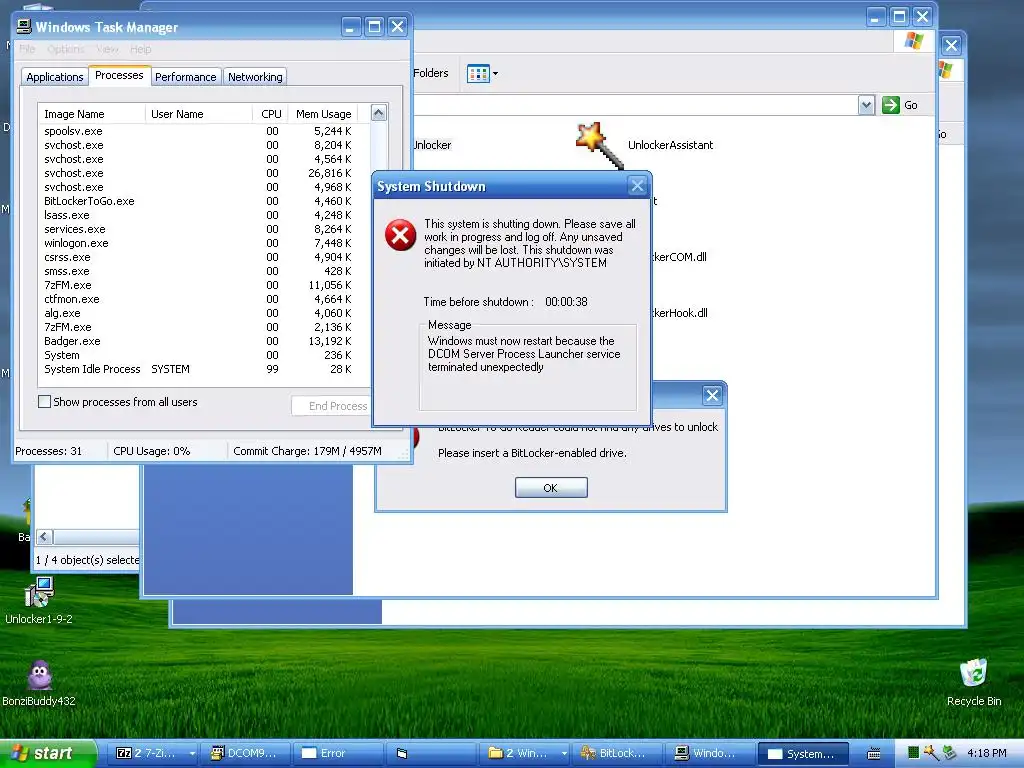Image resolution: width=1024 pixels, height=768 pixels.
Task: Switch to the Applications tab
Action: [55, 77]
